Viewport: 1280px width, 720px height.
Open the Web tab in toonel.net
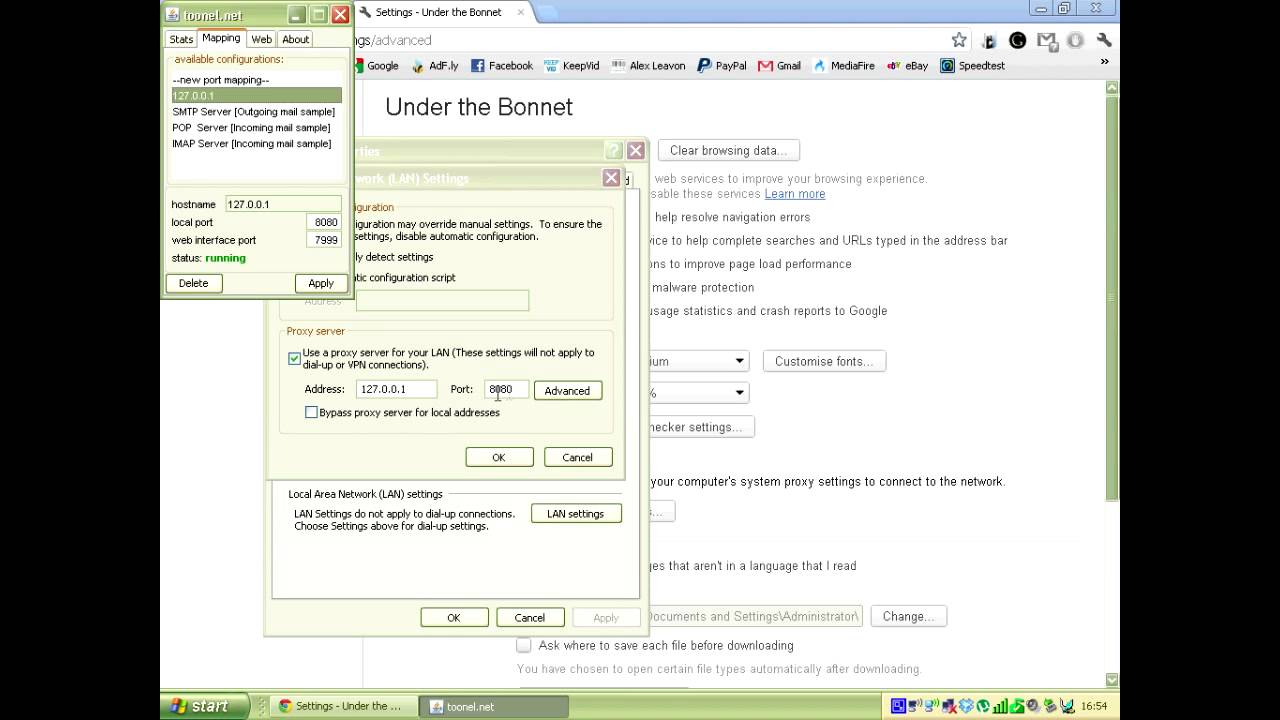[x=261, y=39]
